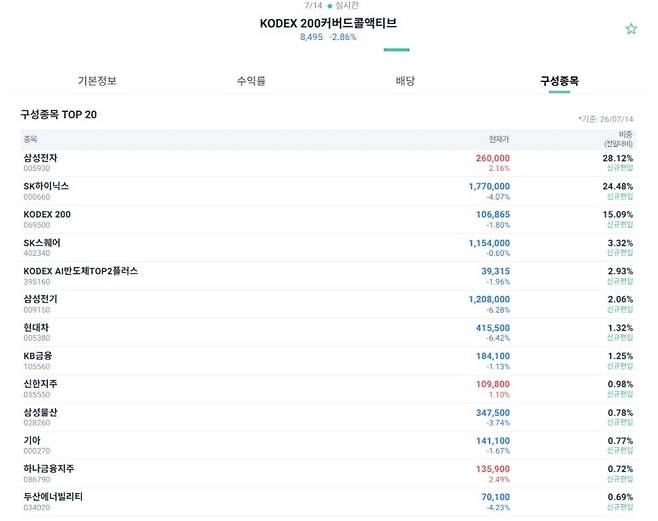
Task: View 두산에너빌리티 holding details
Action: click(328, 502)
